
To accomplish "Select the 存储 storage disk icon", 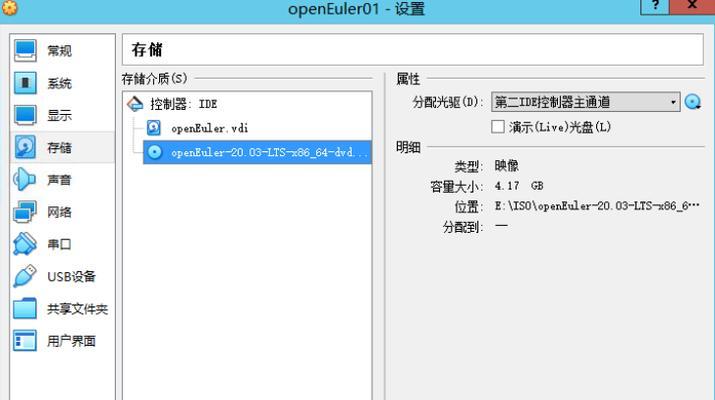I will click(x=25, y=147).
